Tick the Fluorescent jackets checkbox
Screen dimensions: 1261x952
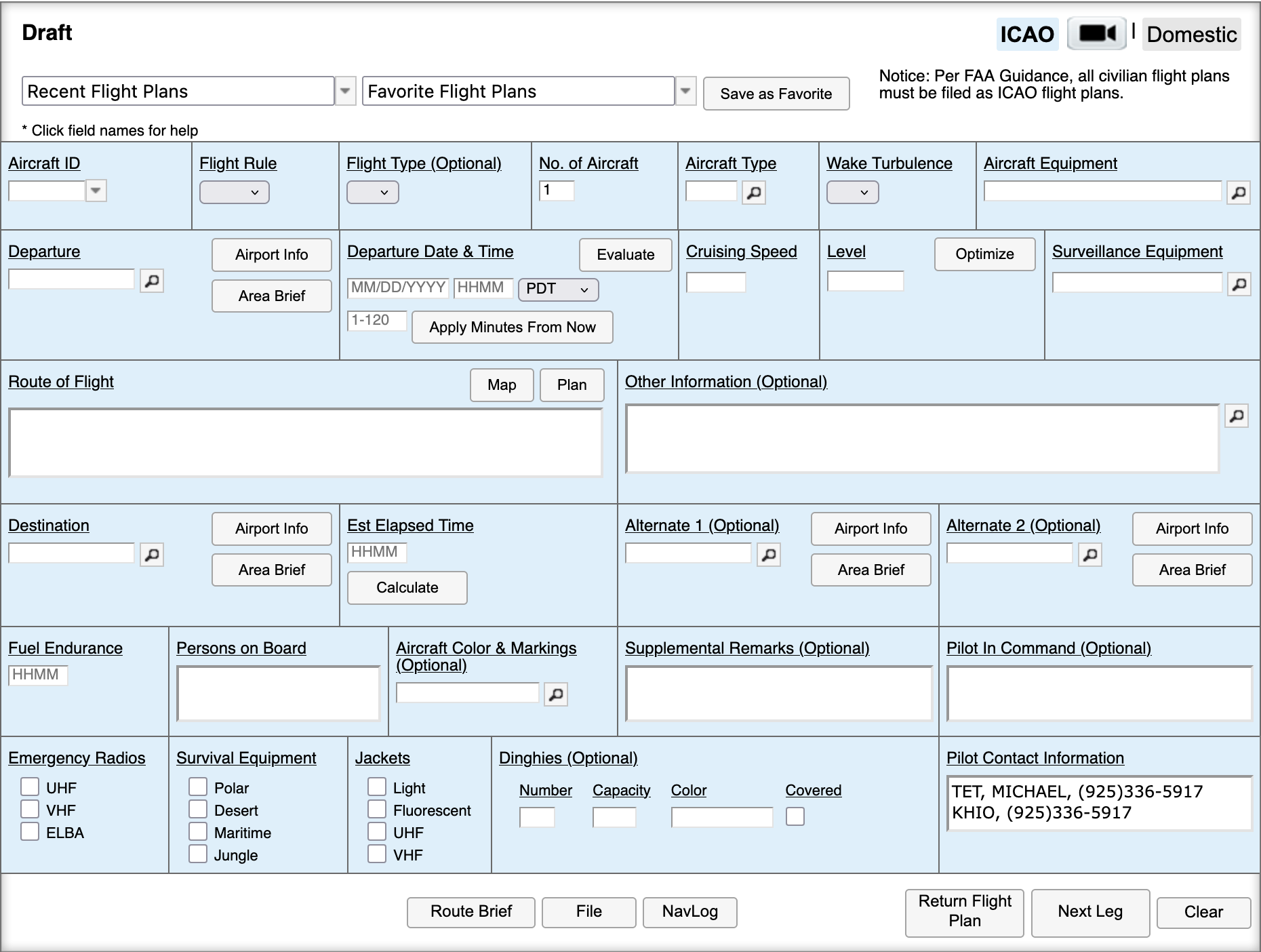pos(377,810)
